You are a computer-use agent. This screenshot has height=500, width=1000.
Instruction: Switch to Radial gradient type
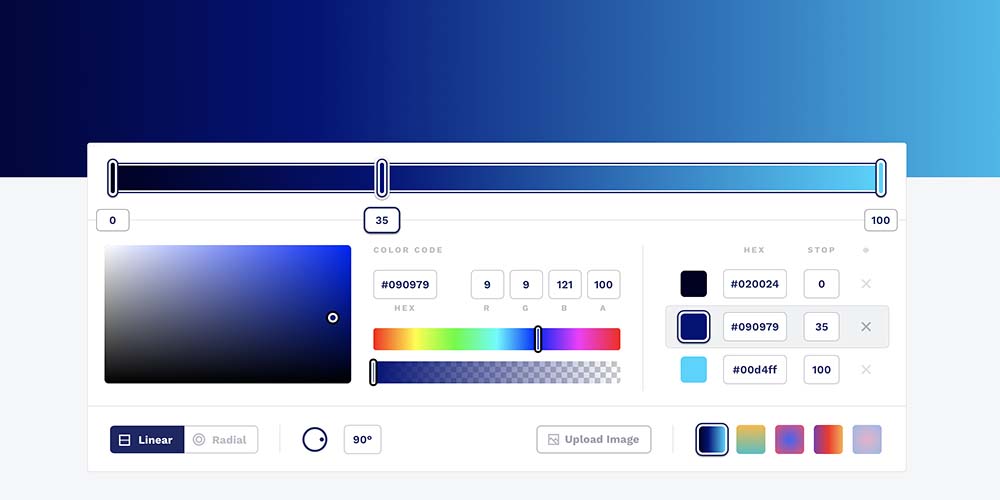click(221, 439)
